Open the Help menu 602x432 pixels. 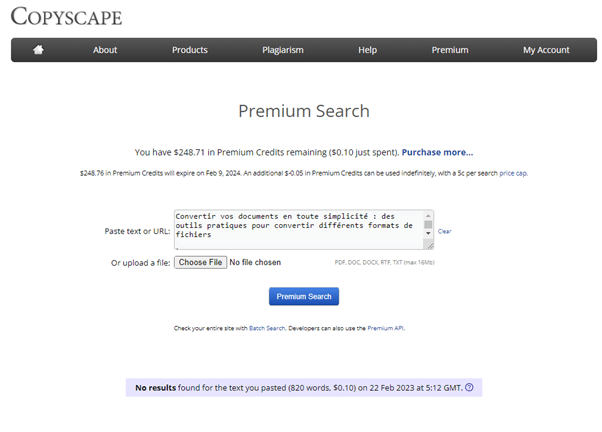367,50
